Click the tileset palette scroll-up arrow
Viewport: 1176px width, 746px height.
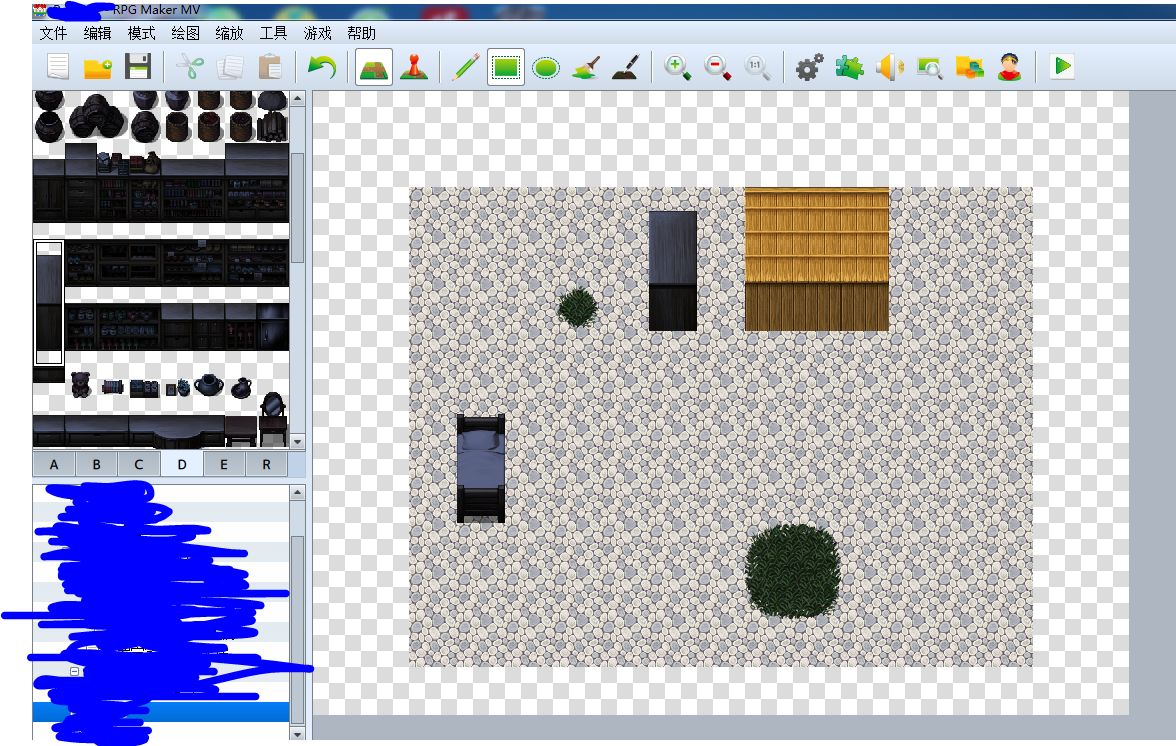298,98
